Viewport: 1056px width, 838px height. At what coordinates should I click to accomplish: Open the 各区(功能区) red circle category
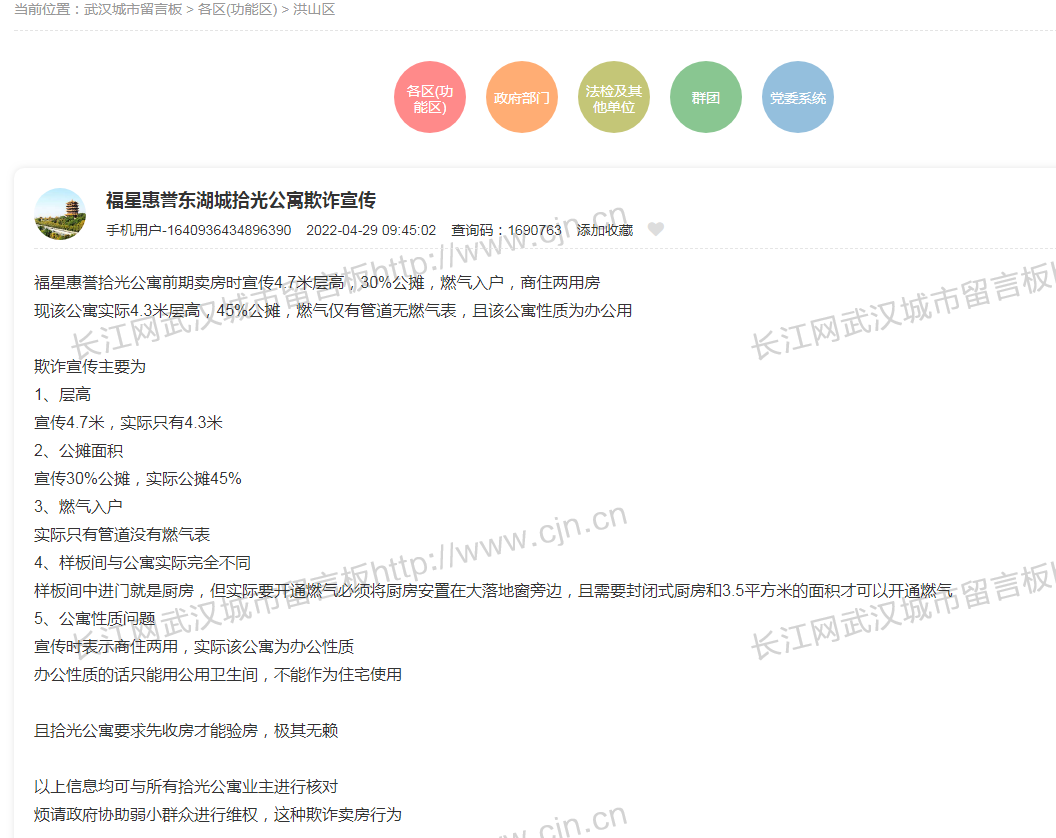(x=430, y=98)
